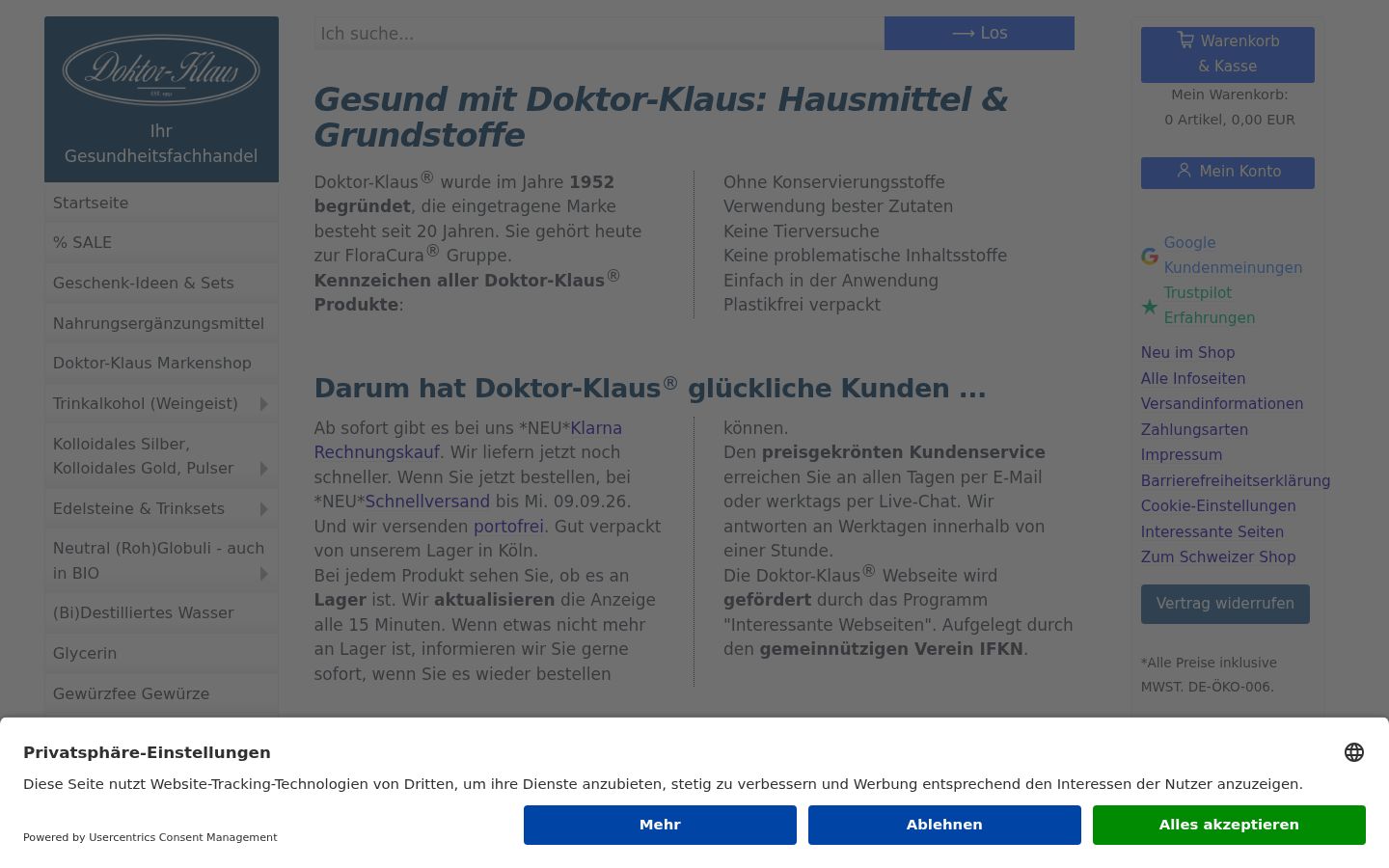Click 'Ohne Konservierungsstoffe' text

(x=834, y=182)
